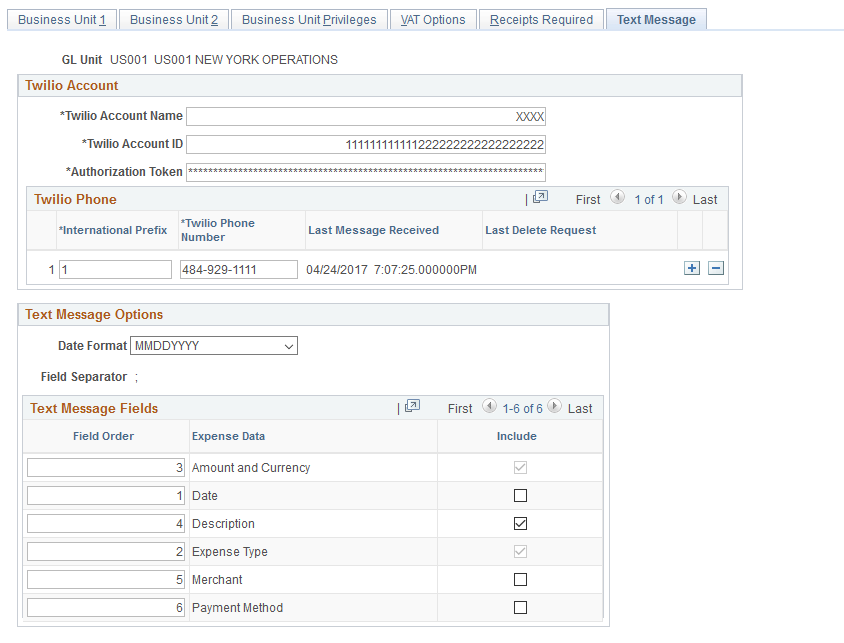This screenshot has height=643, width=844.
Task: Toggle Include checkbox for Amount and Currency
Action: point(520,468)
